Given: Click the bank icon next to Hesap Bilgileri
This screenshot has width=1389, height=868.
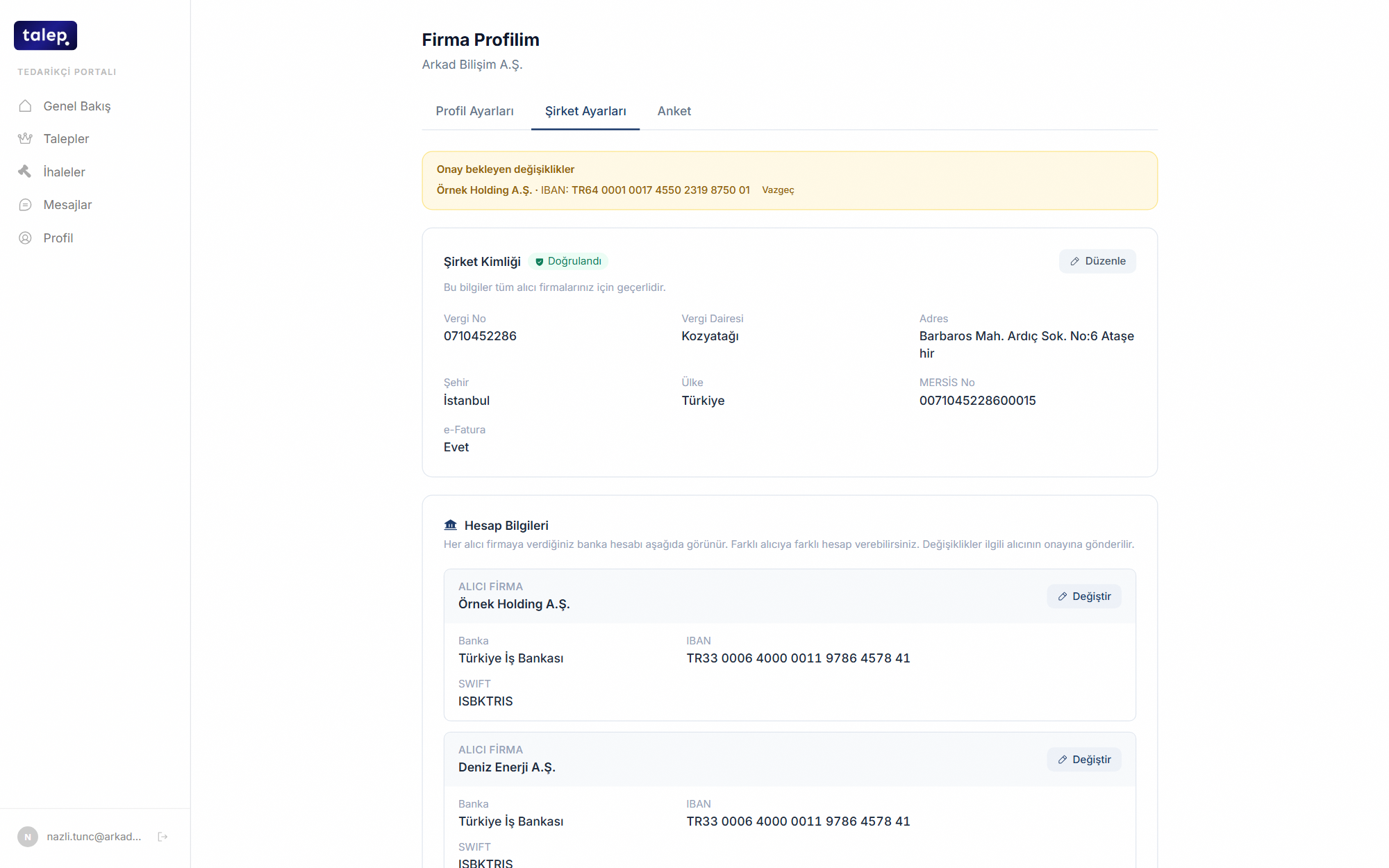Looking at the screenshot, I should tap(451, 525).
